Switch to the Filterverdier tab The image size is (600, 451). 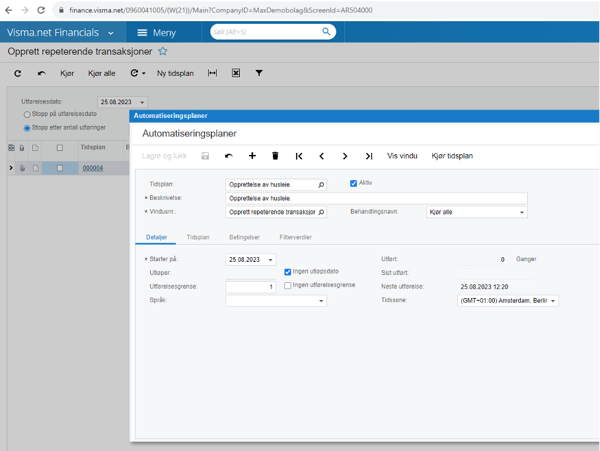click(x=295, y=237)
